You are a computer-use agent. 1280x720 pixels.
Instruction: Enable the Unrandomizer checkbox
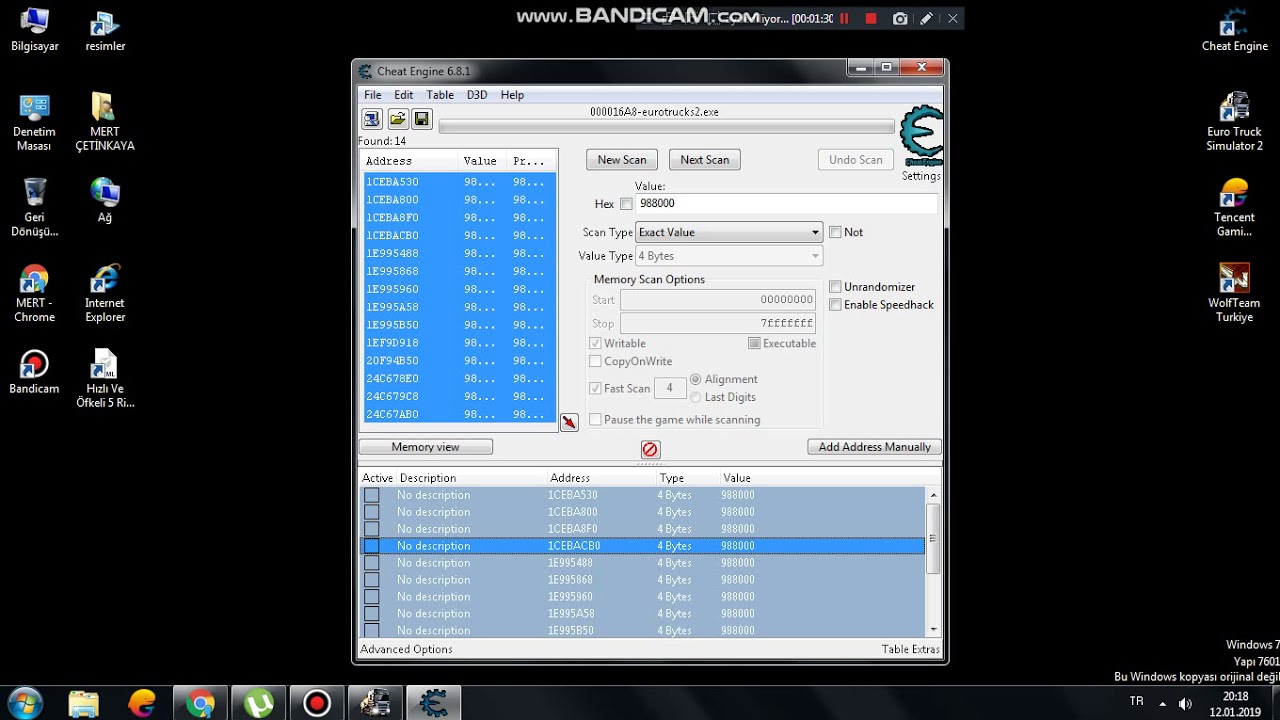coord(835,287)
